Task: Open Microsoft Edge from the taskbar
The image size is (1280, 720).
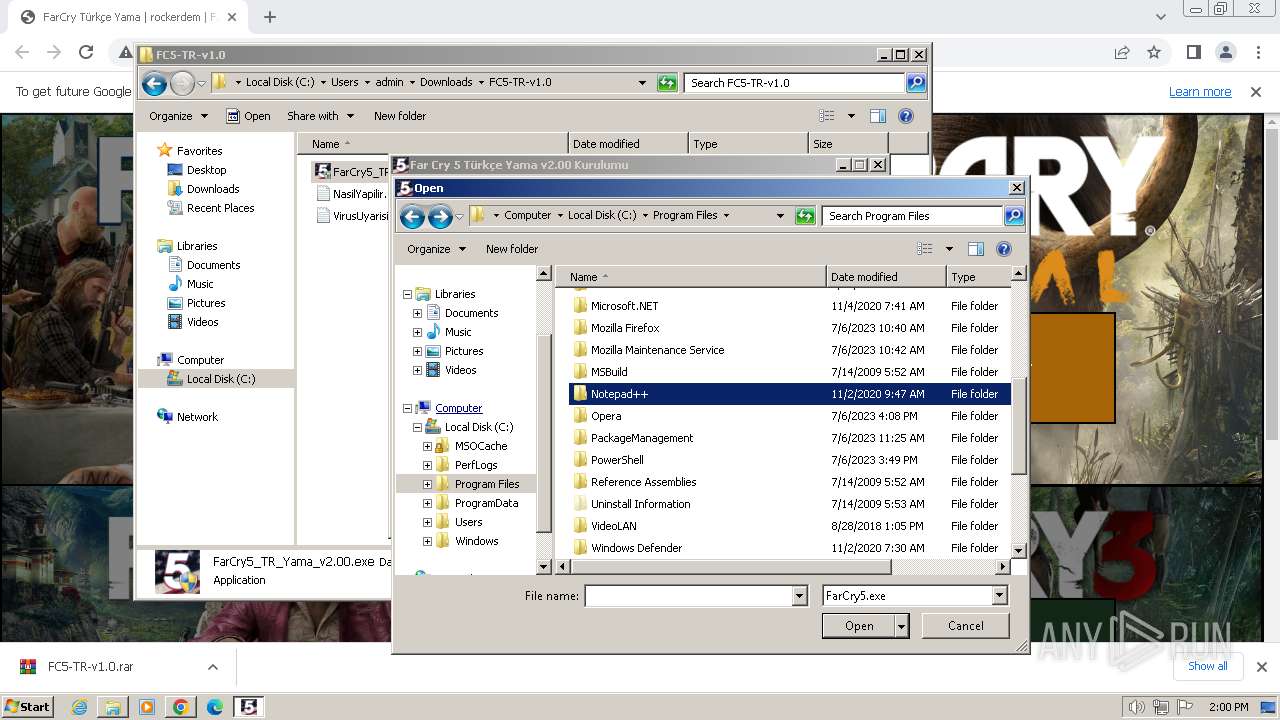Action: [214, 707]
